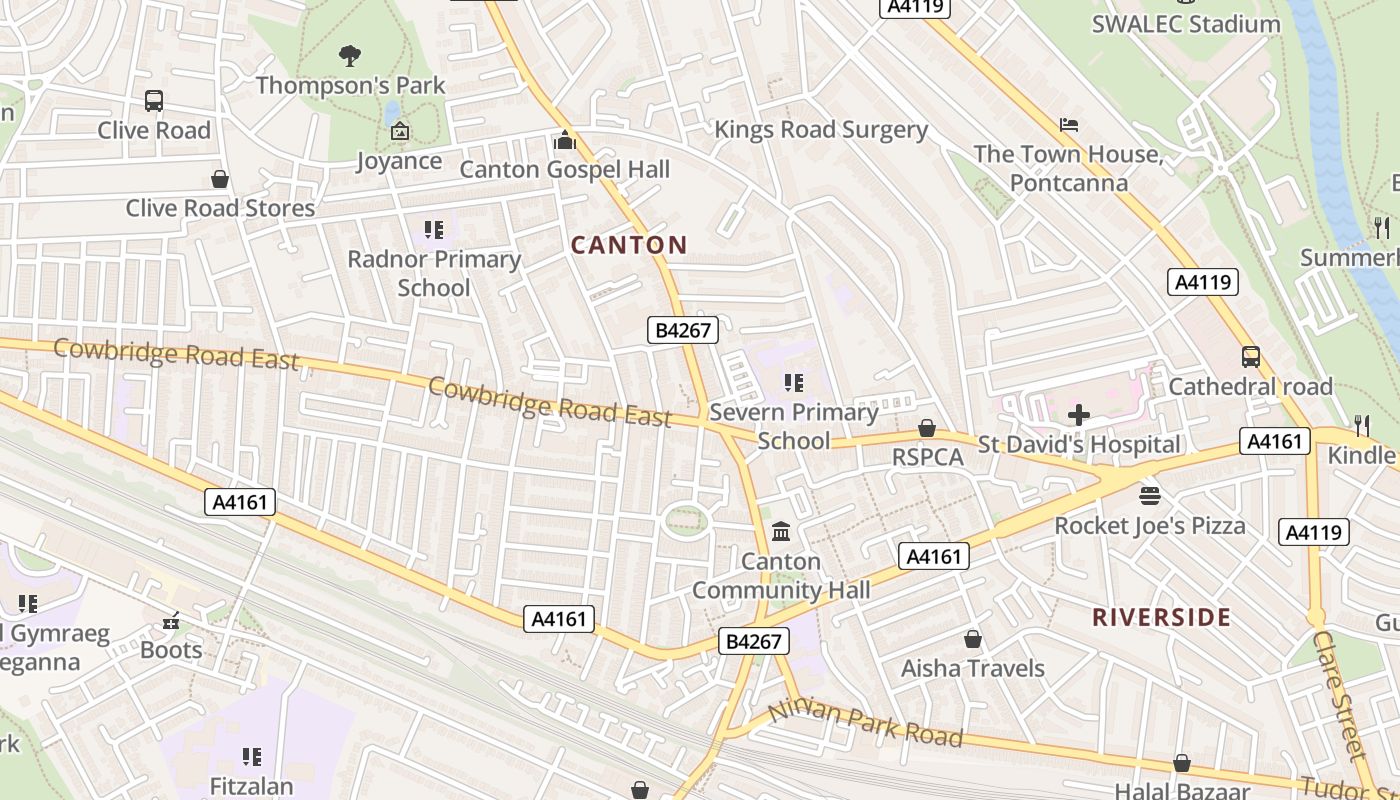The height and width of the screenshot is (800, 1400).
Task: Click the Clive Road Stores shop icon
Action: pos(220,179)
